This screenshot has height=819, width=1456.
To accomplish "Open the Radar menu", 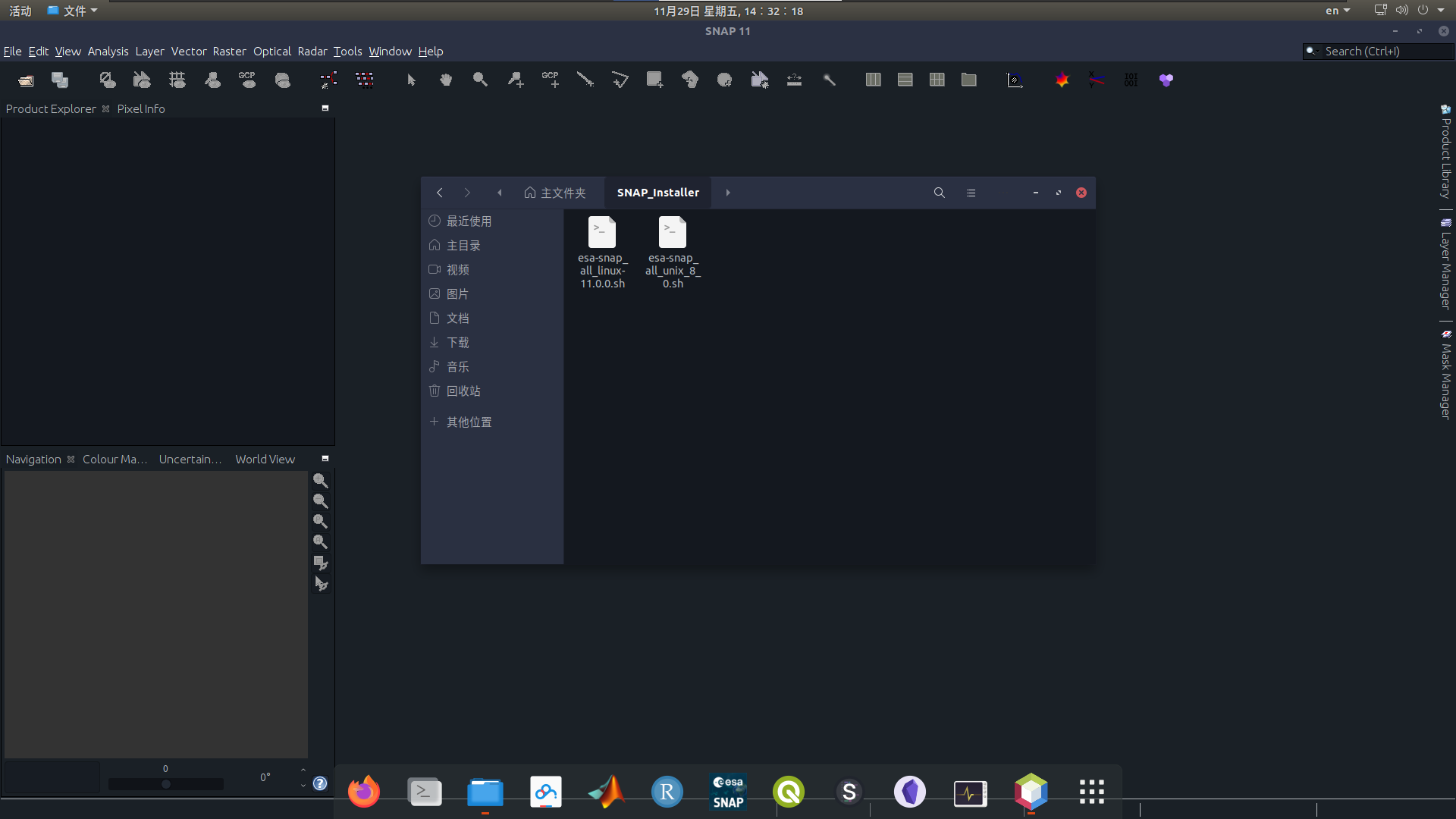I will click(312, 52).
